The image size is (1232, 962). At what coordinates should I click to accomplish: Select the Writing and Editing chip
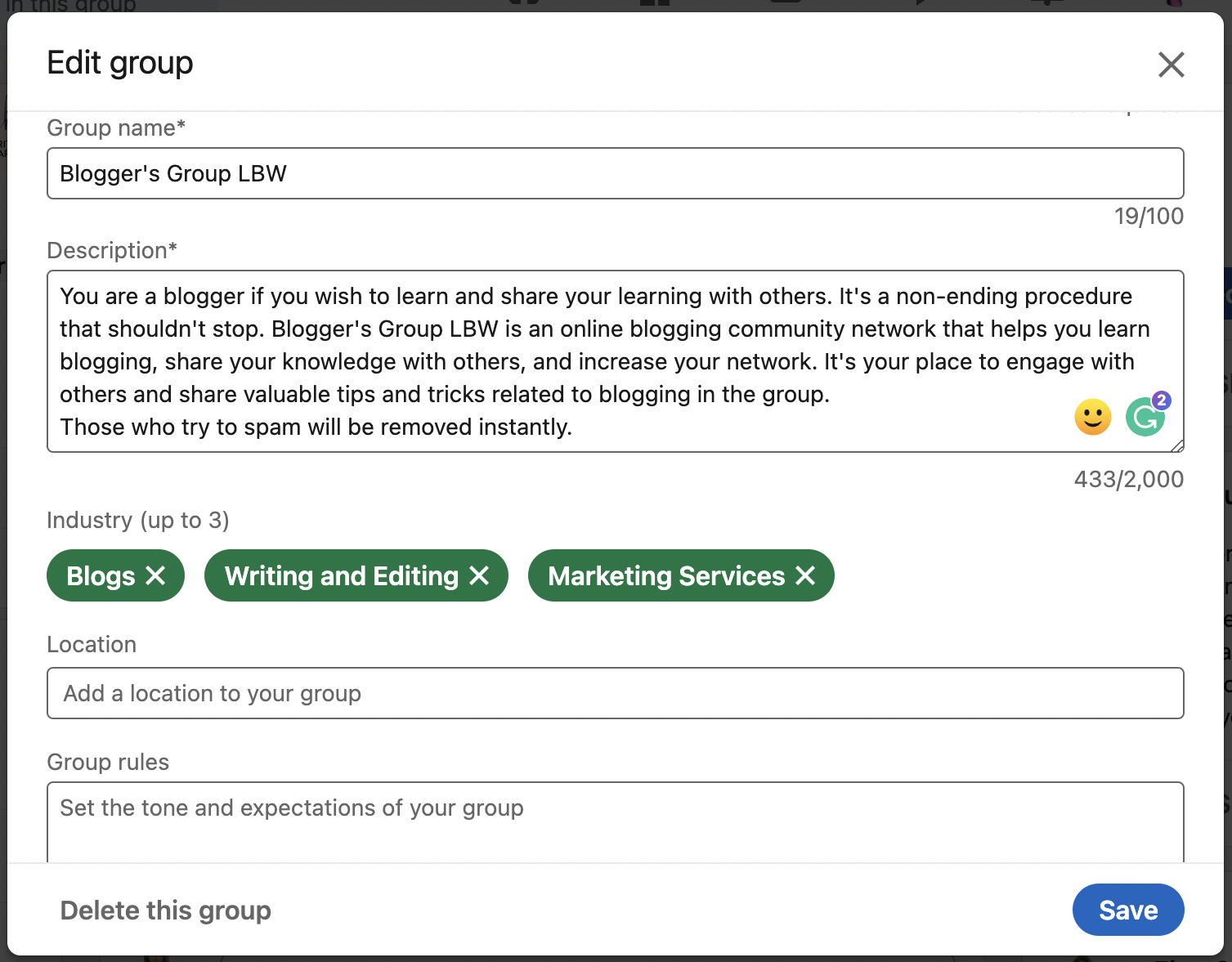coord(340,575)
